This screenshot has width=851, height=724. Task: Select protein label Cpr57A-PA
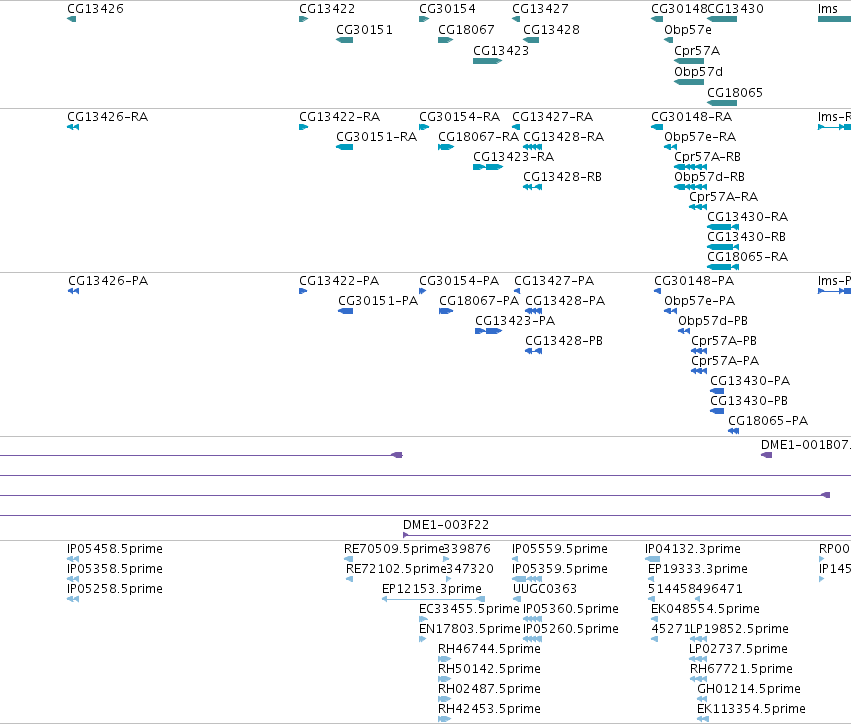(725, 361)
